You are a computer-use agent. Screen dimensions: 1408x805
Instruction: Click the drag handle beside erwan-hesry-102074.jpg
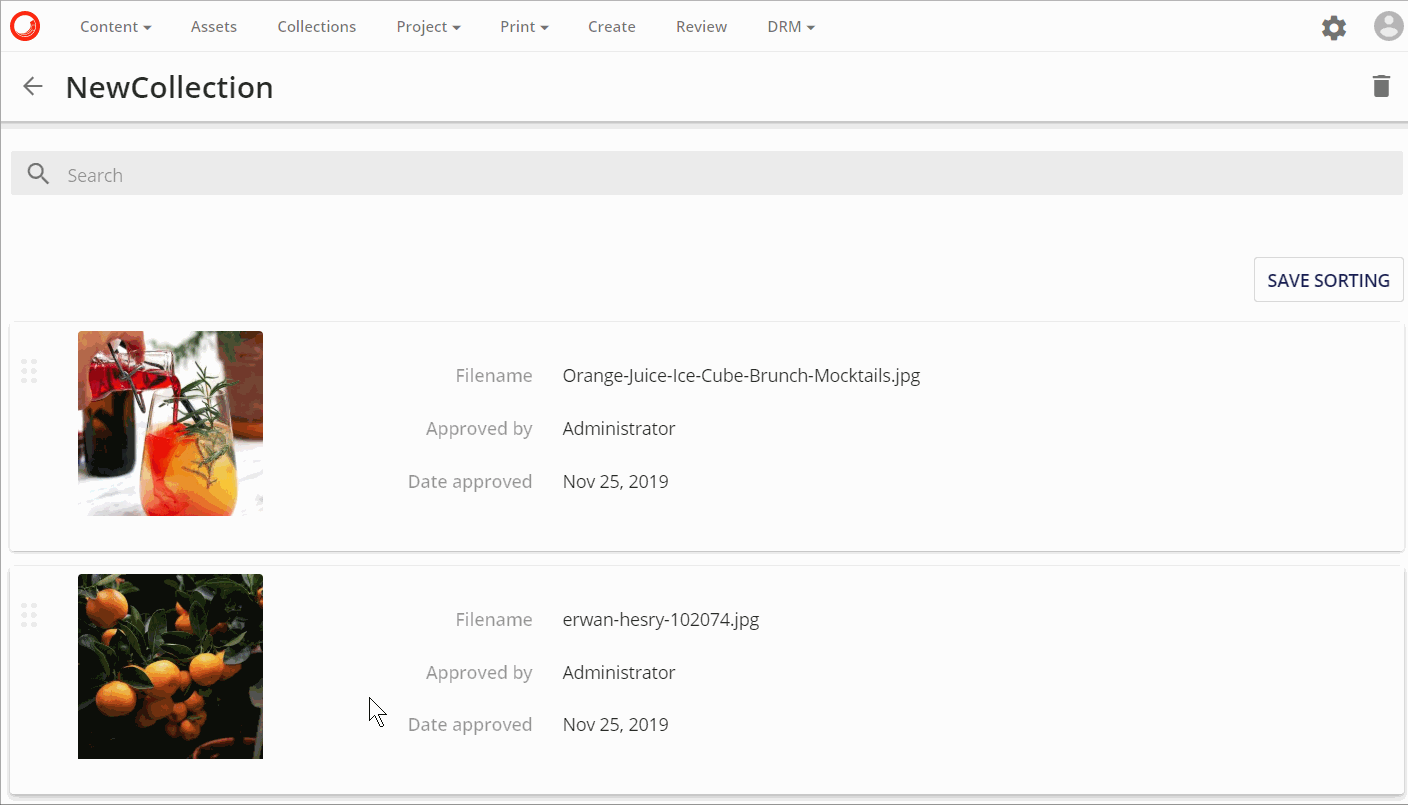[29, 614]
